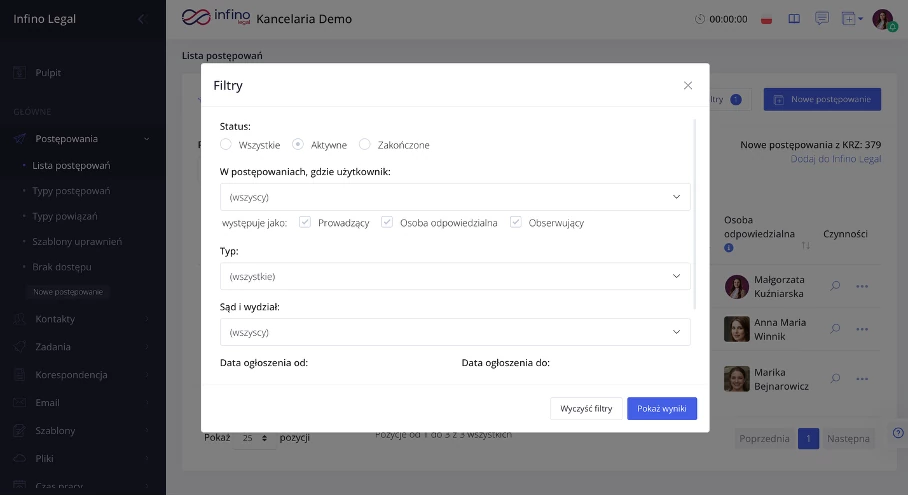The height and width of the screenshot is (496, 908).
Task: Open the user avatar profile menu
Action: tap(884, 20)
